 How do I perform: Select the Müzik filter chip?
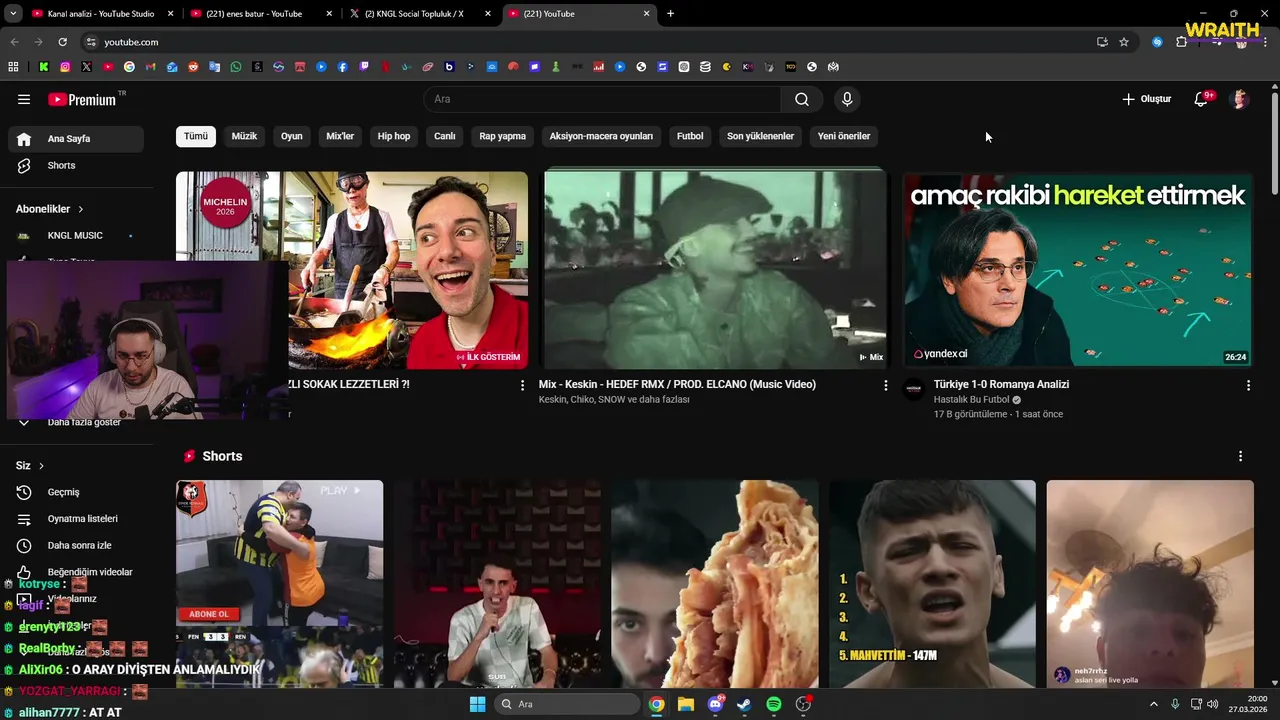(x=244, y=136)
